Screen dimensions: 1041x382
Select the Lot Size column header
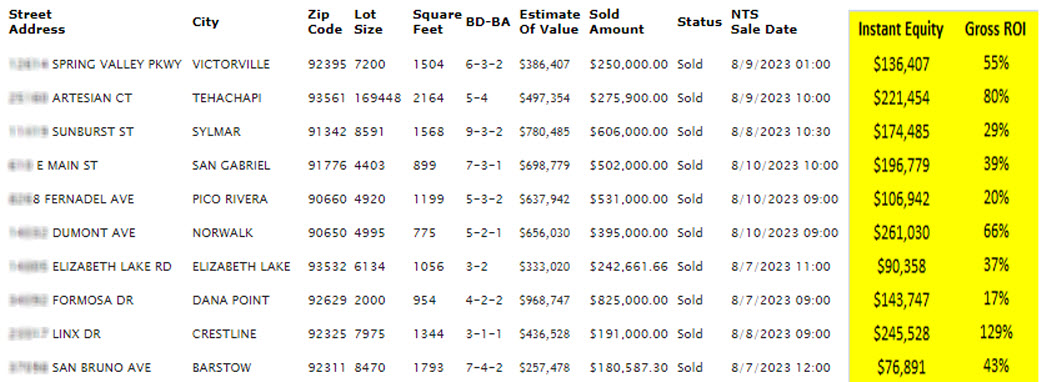click(x=368, y=22)
